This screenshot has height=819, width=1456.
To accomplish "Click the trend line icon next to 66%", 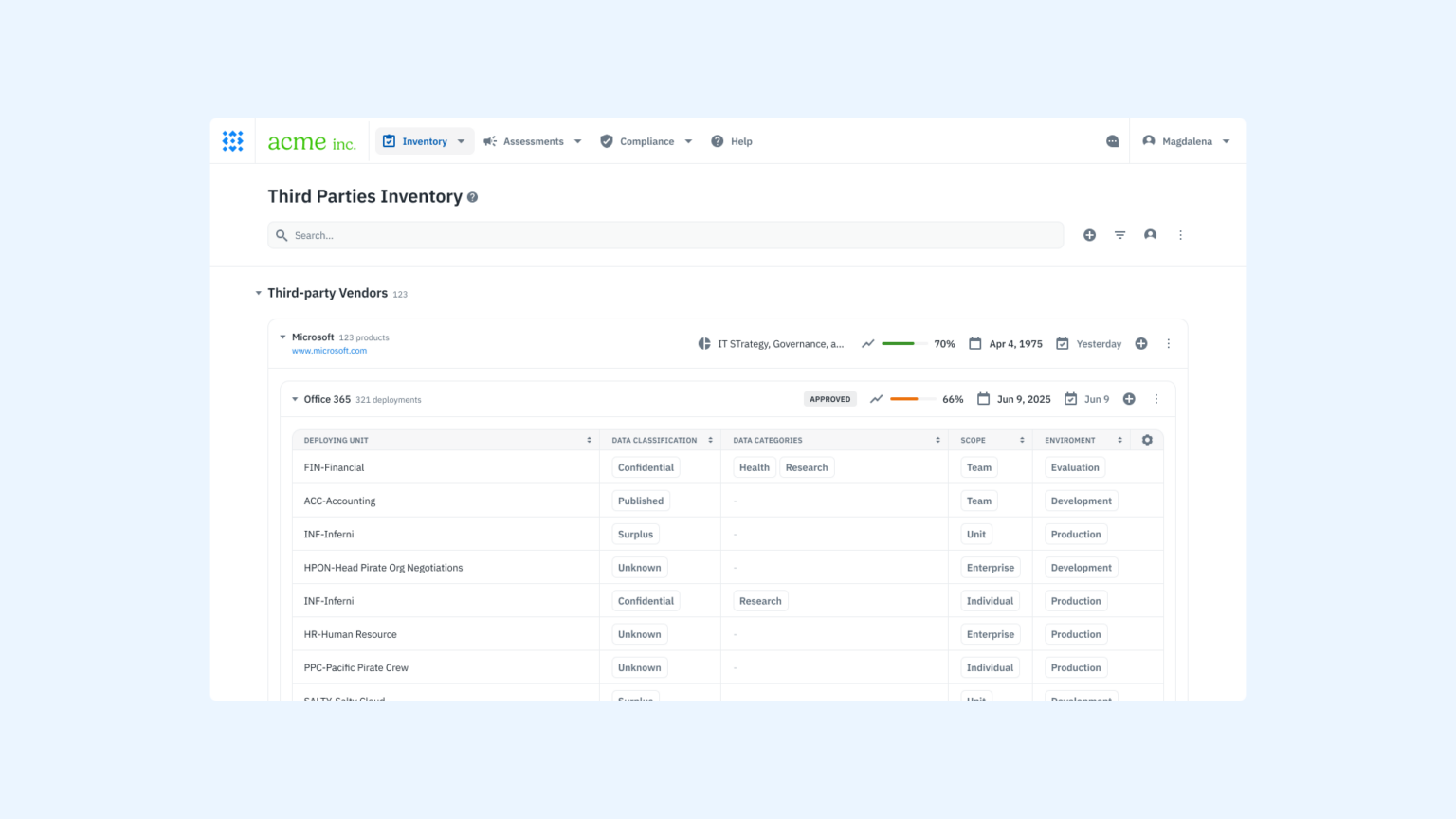I will pyautogui.click(x=876, y=399).
